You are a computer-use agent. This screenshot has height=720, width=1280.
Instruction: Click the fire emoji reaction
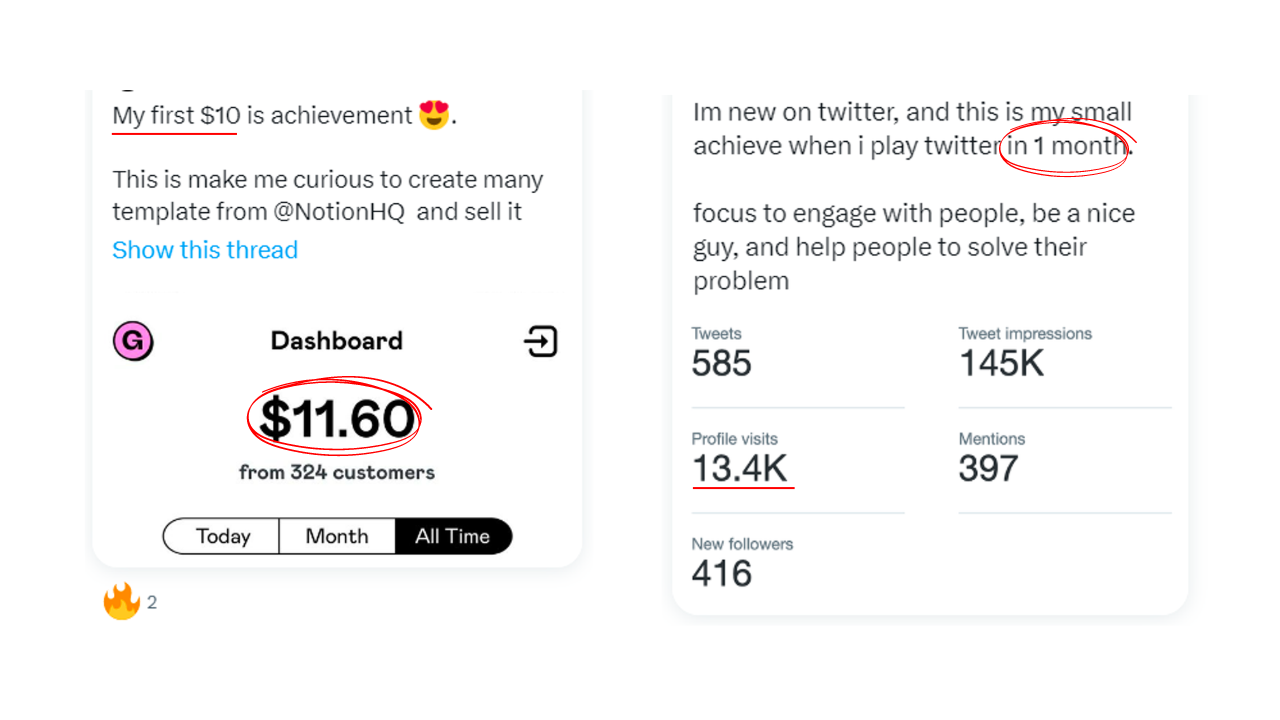tap(121, 602)
